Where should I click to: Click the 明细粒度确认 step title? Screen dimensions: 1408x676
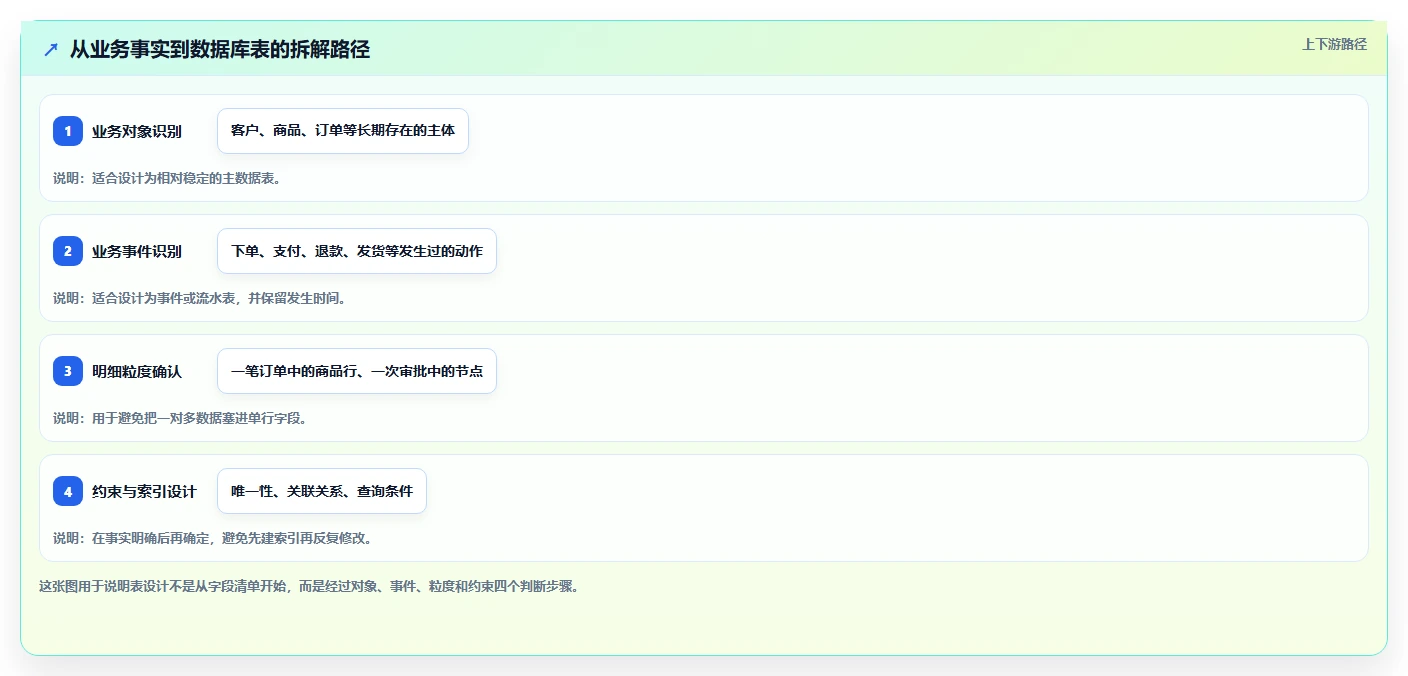(x=137, y=371)
